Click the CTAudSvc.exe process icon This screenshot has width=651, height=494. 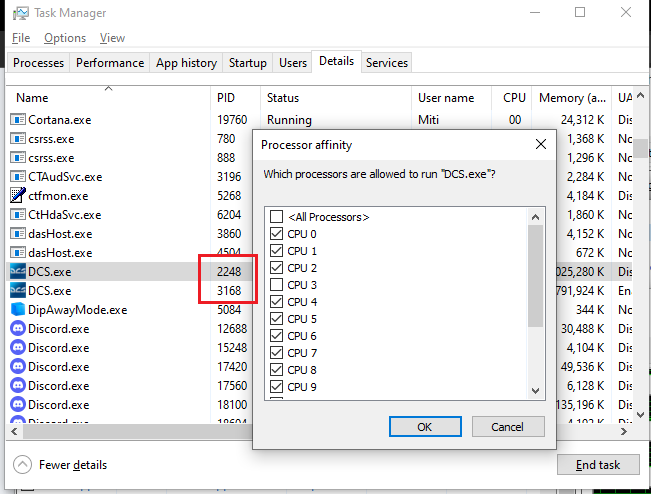18,177
